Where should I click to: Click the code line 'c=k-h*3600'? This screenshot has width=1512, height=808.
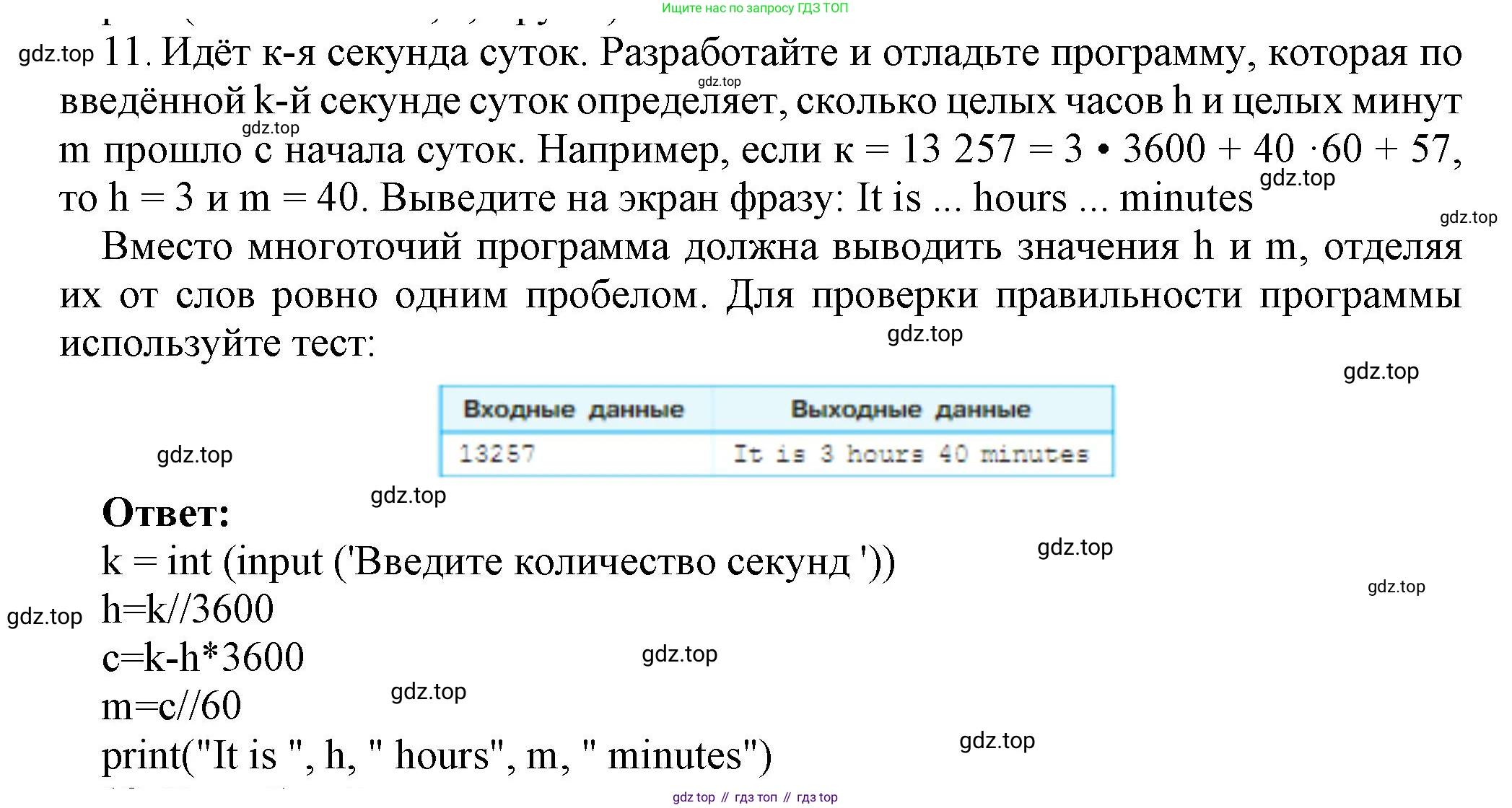203,656
